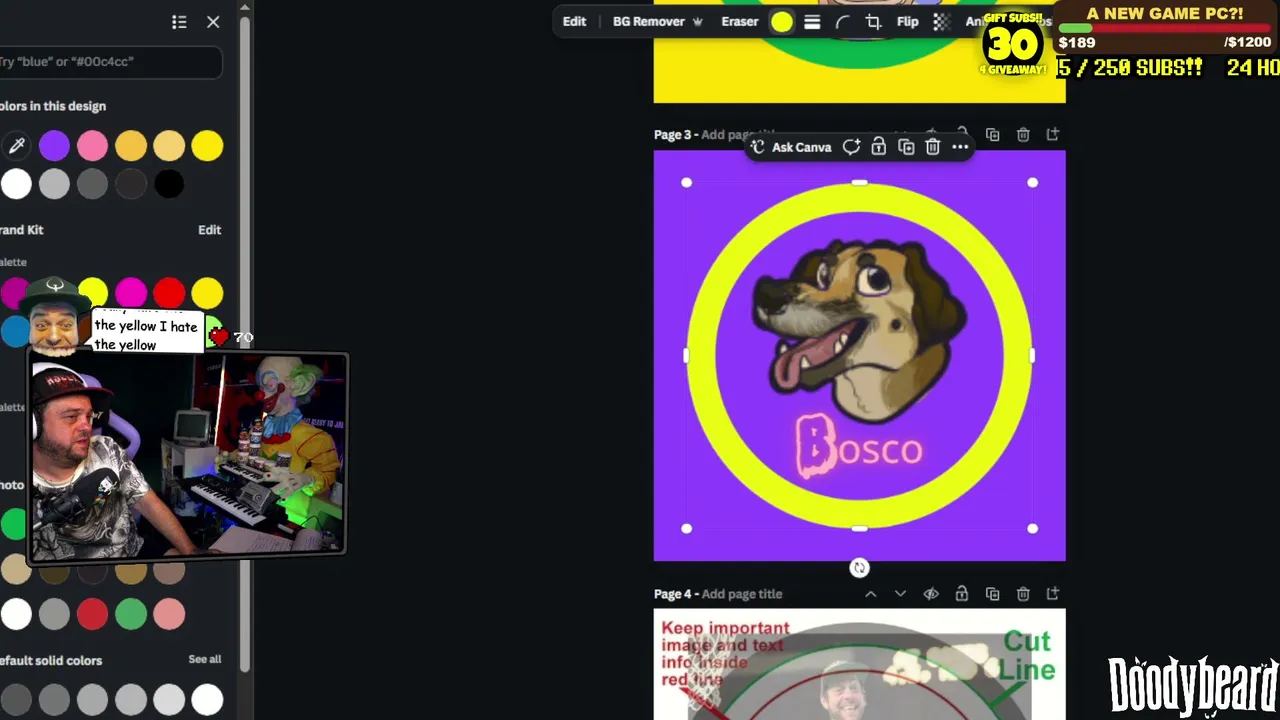
Task: Select the pale orange design color swatch
Action: tap(169, 146)
